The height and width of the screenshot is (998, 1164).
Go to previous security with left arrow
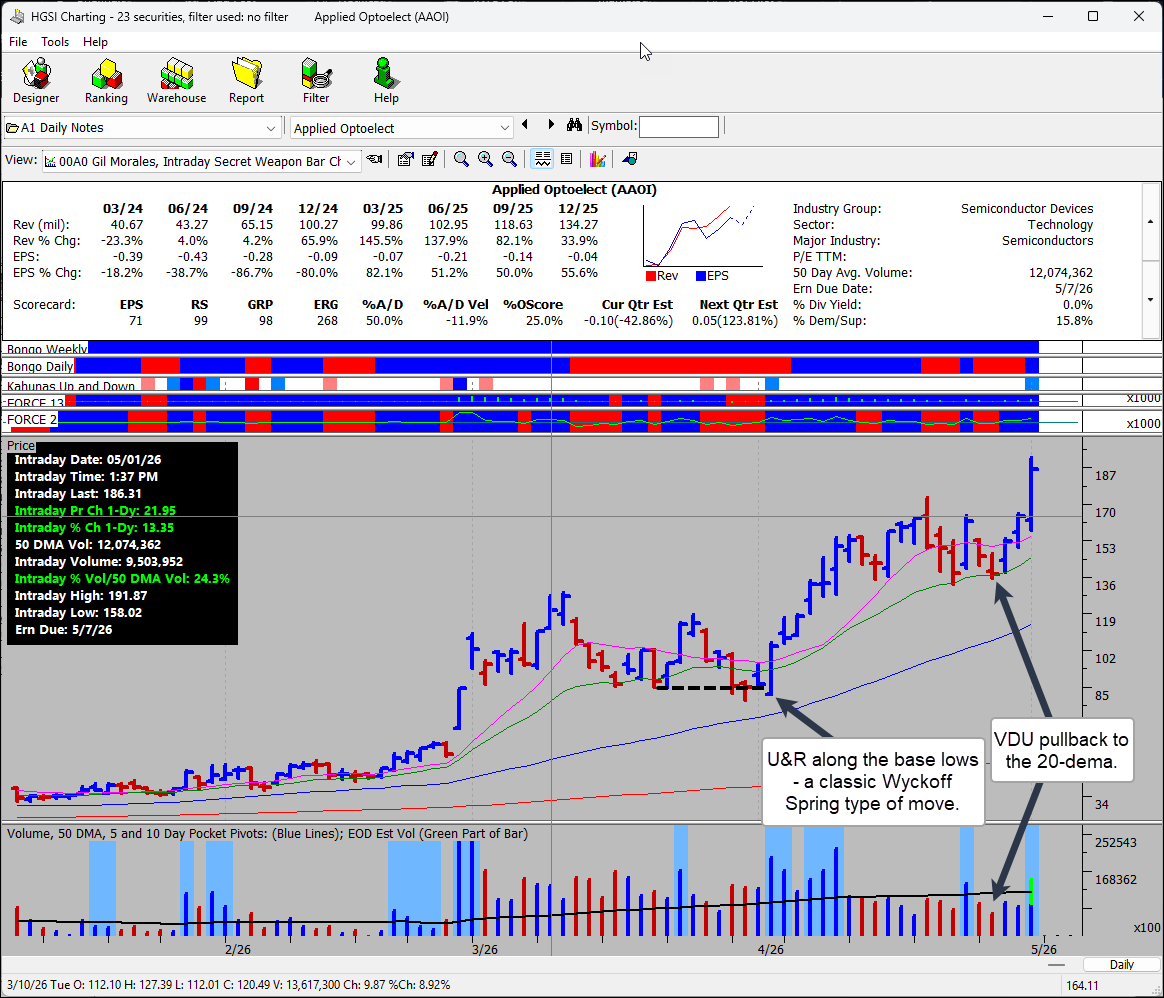click(526, 125)
